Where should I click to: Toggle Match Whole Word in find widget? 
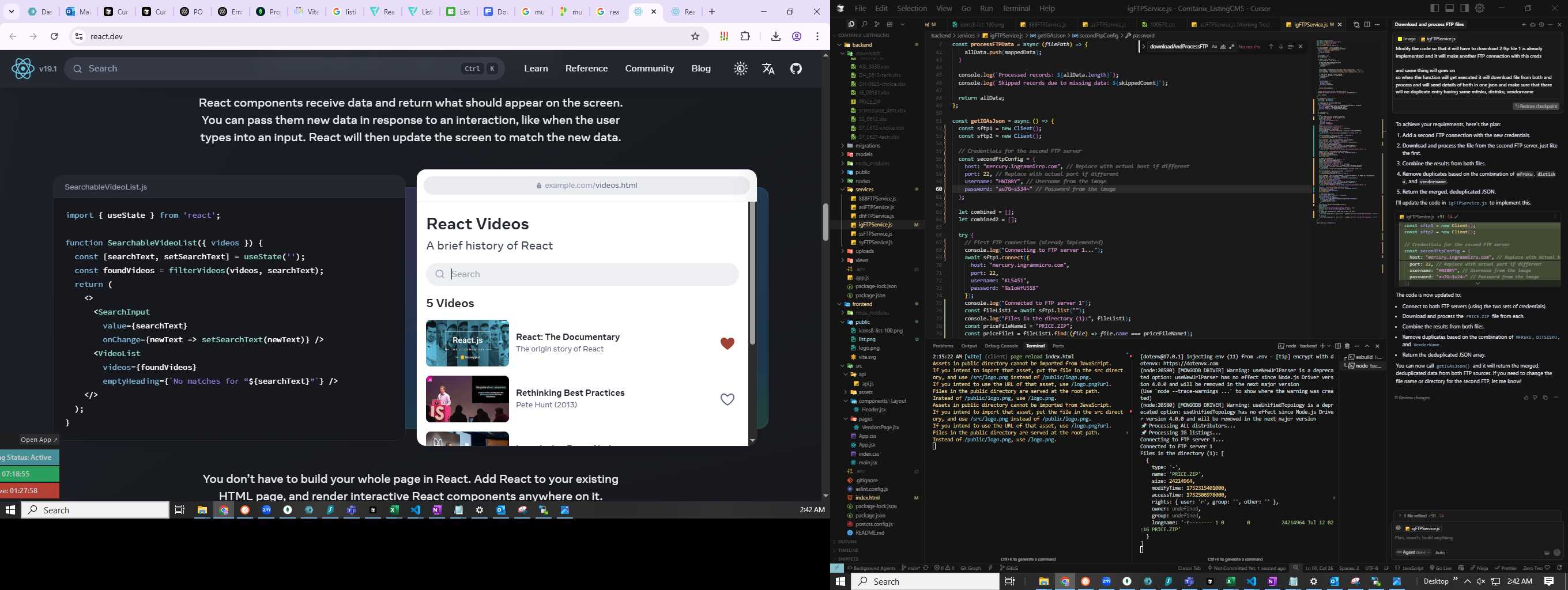point(1223,47)
